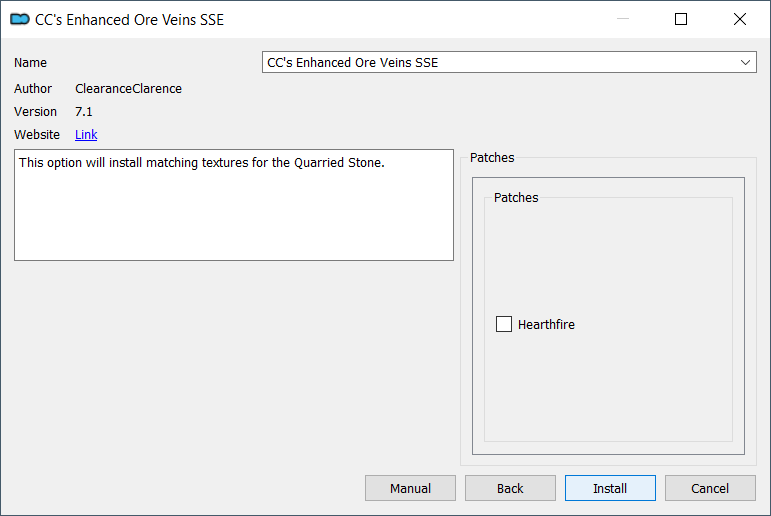771x516 pixels.
Task: Switch to Manual installation
Action: point(410,488)
